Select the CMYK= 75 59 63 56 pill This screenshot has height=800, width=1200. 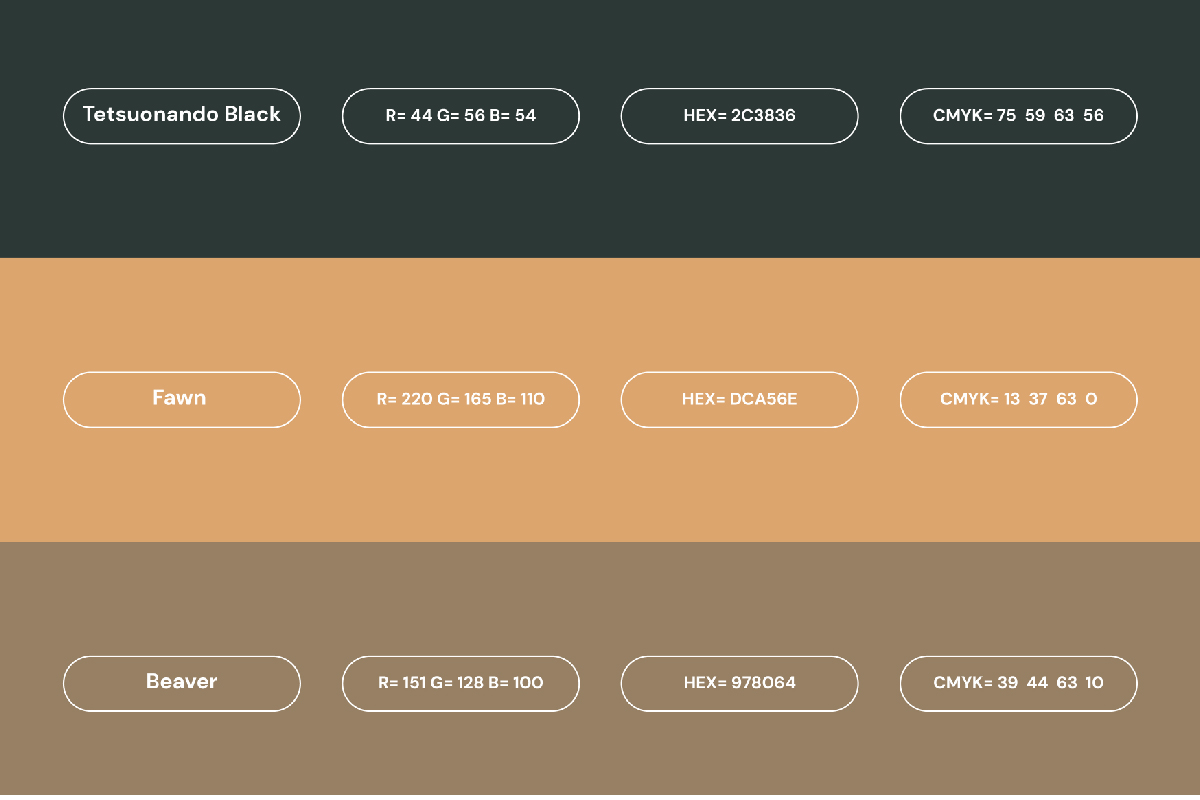pyautogui.click(x=1018, y=116)
